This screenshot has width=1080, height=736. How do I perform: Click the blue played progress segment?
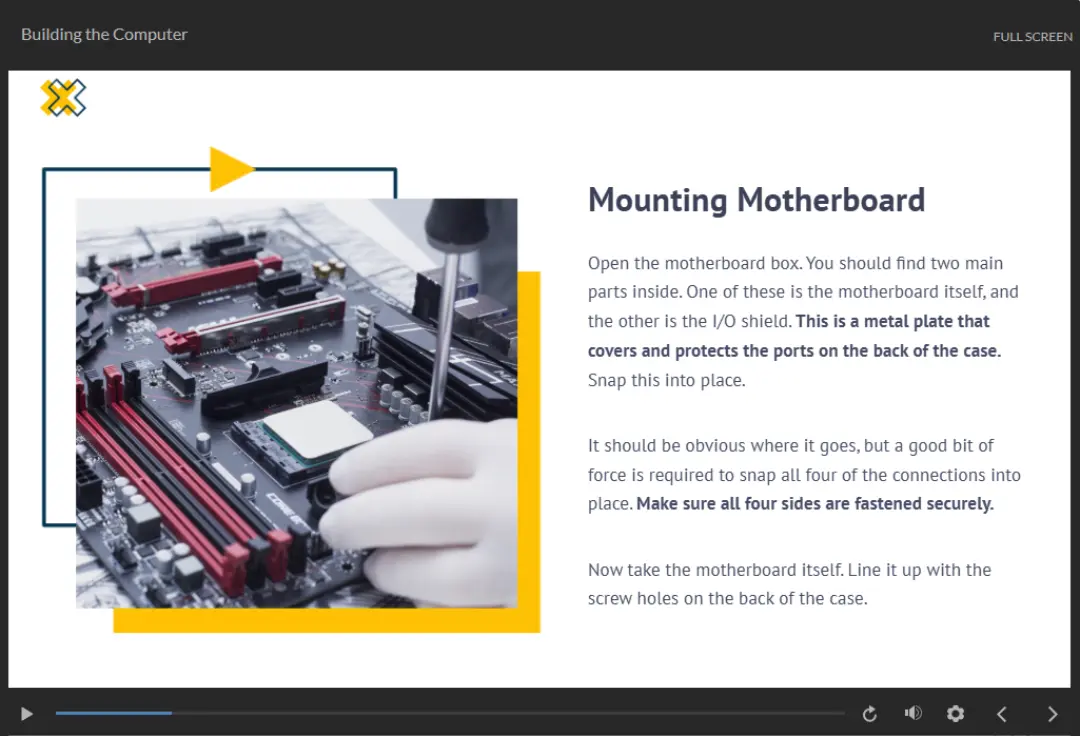(113, 713)
